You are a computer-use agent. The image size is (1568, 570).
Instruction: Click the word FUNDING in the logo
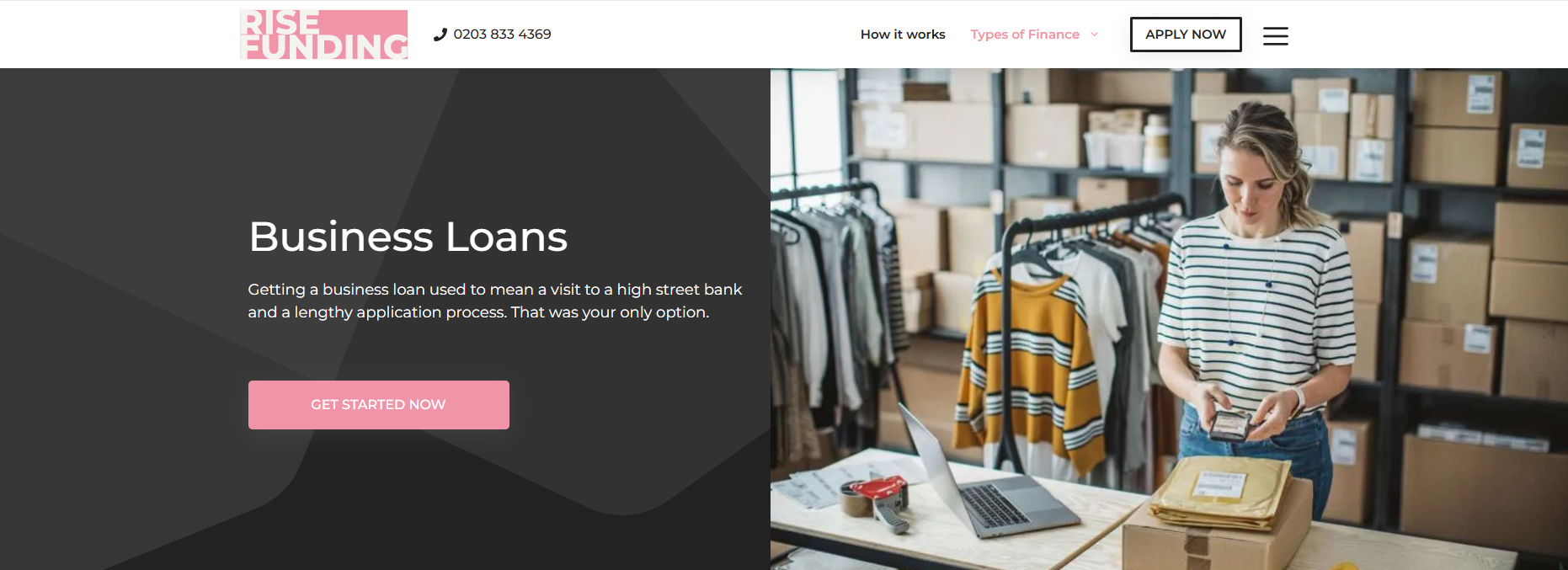pos(326,47)
